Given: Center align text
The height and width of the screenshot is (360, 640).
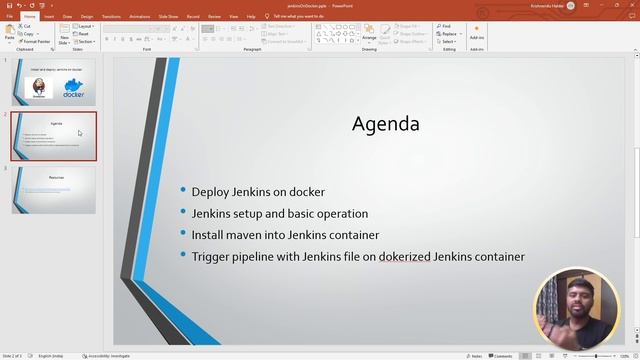Looking at the screenshot, I should (x=213, y=39).
